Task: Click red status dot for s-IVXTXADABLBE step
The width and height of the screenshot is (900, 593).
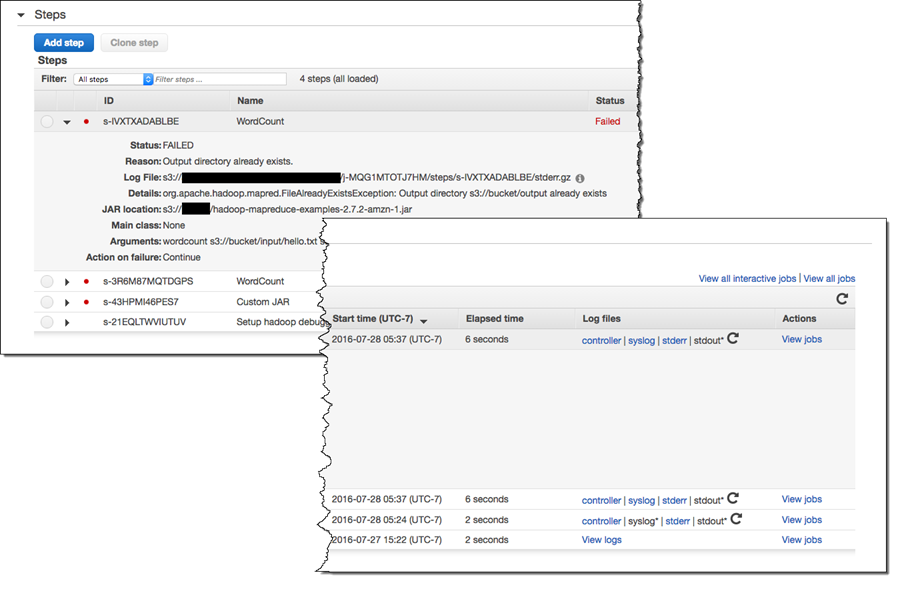Action: [86, 122]
